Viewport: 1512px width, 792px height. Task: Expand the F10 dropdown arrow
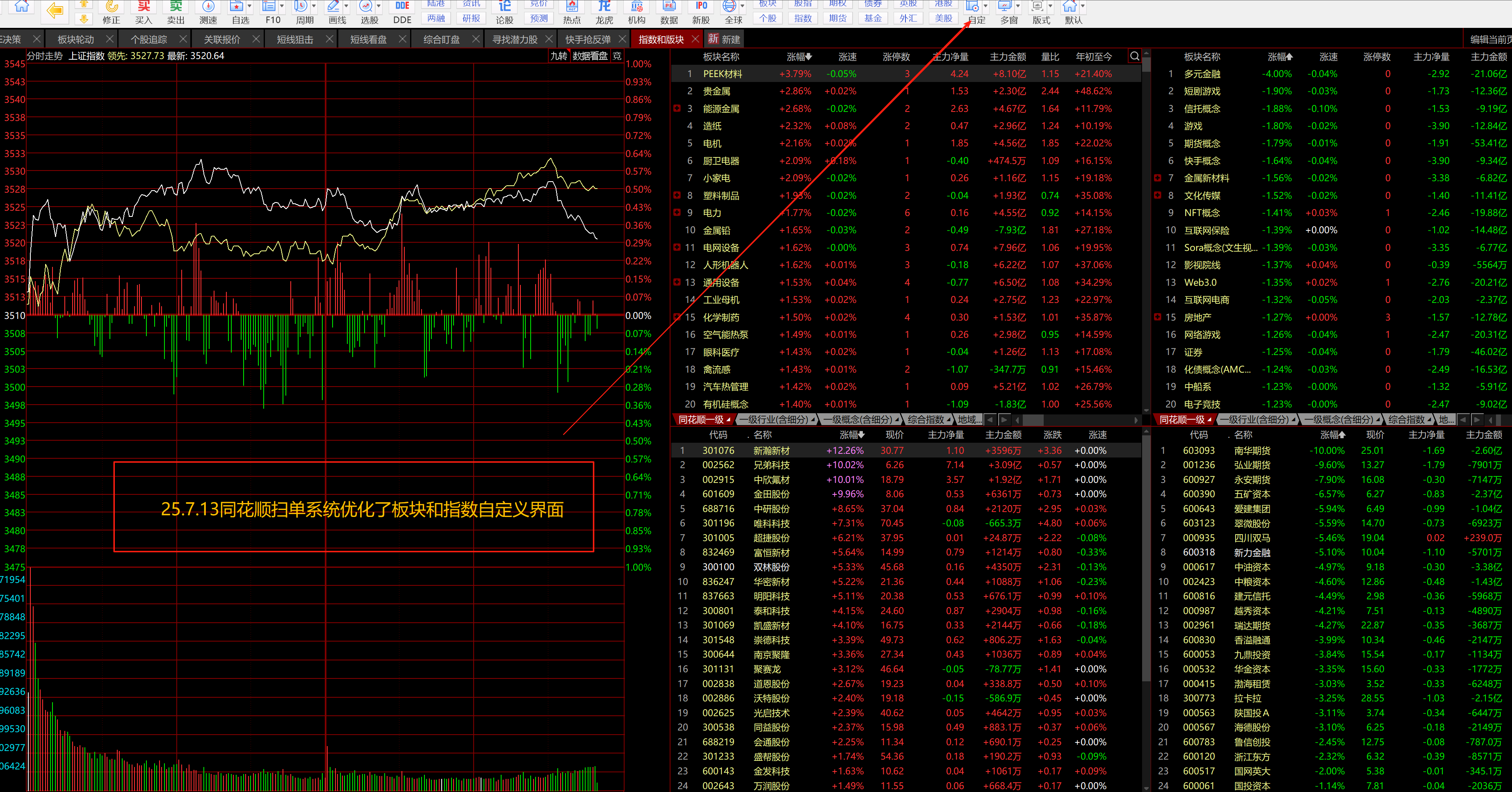pos(282,7)
